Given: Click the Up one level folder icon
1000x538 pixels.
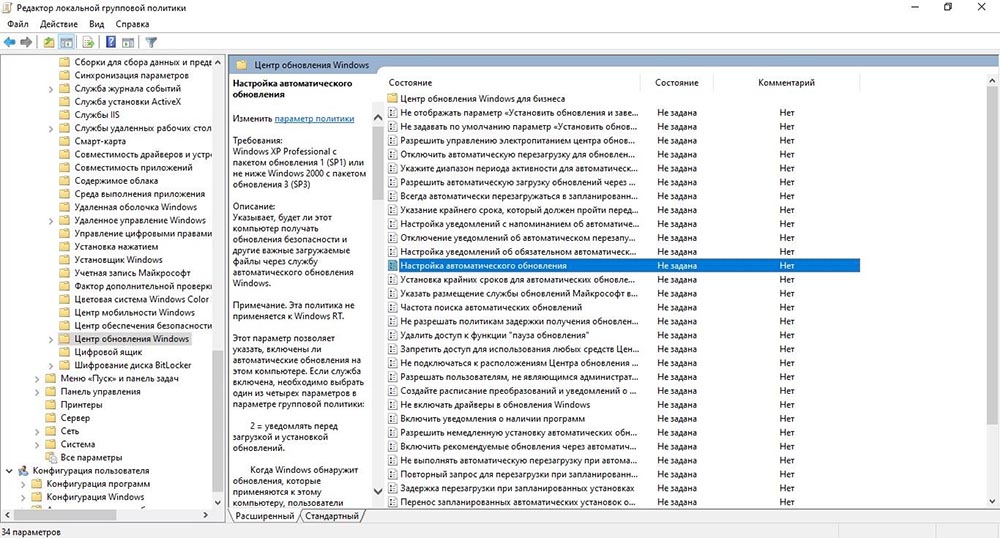Looking at the screenshot, I should (x=49, y=42).
